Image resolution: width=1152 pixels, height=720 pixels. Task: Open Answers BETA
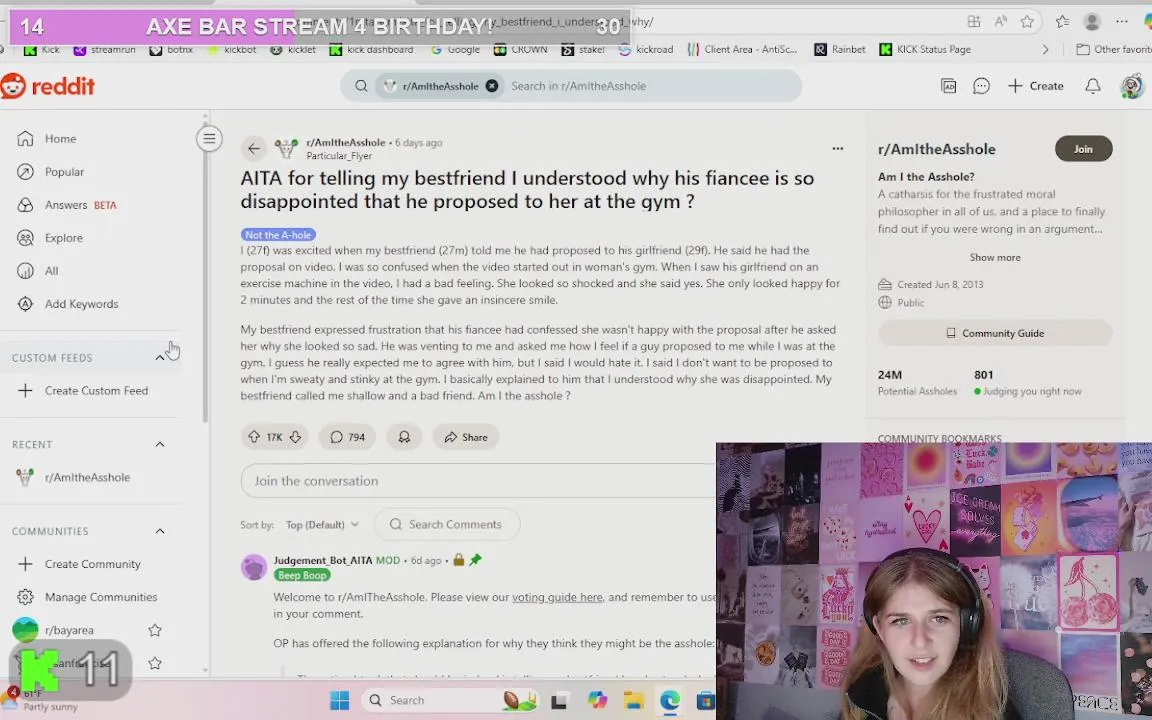click(68, 205)
